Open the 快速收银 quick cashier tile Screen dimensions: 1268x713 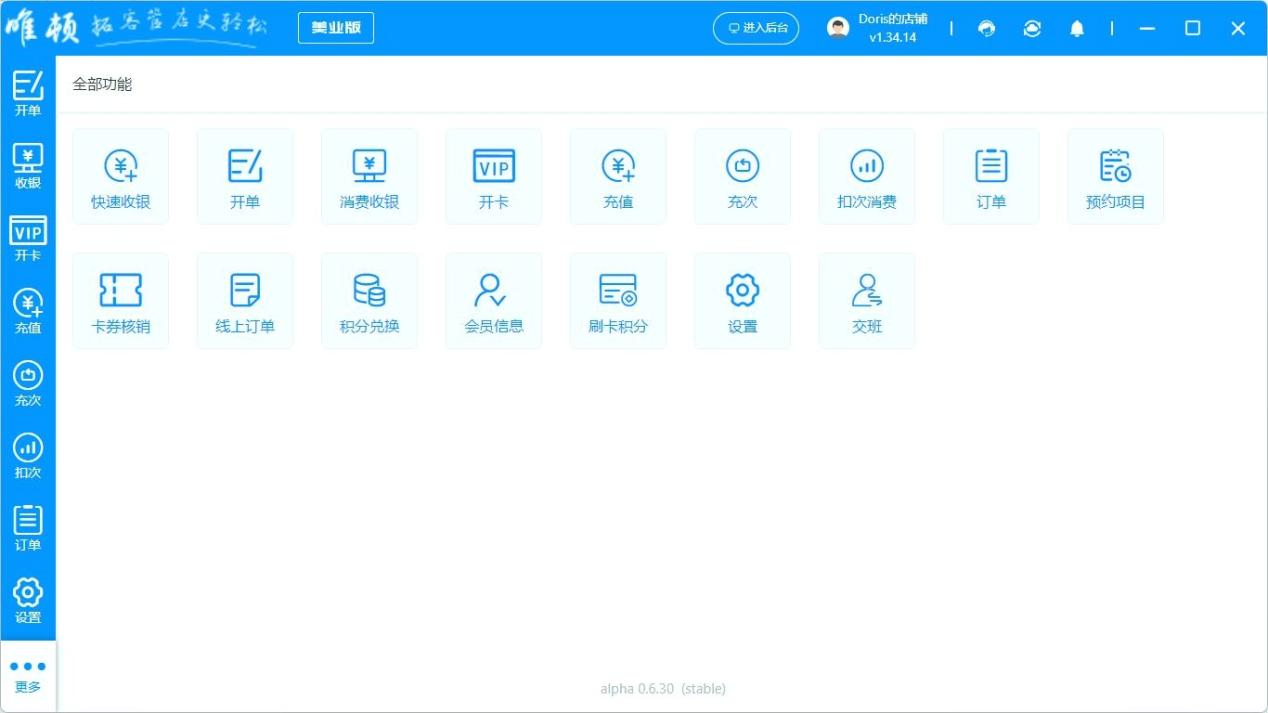pos(120,176)
